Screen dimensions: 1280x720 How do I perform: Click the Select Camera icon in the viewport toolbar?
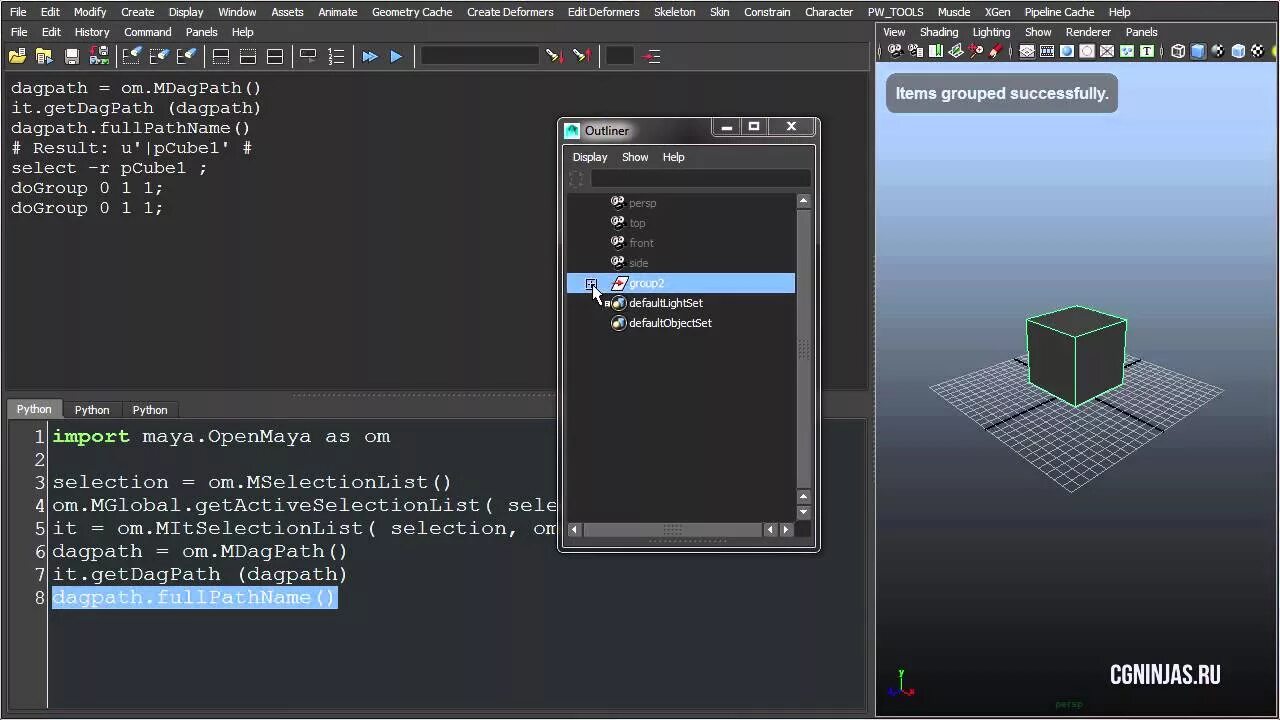click(896, 51)
